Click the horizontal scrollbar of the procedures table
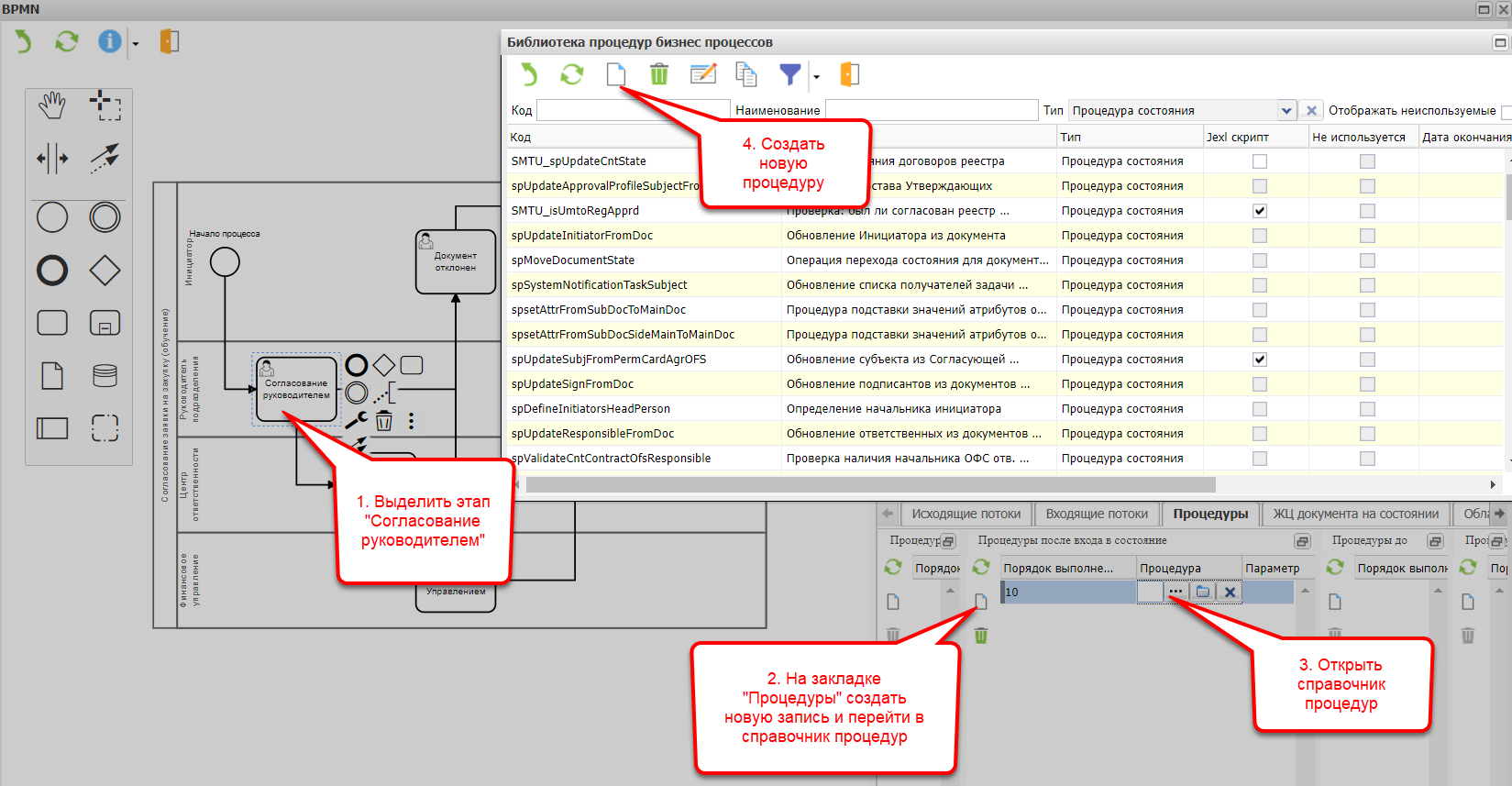 pyautogui.click(x=869, y=484)
